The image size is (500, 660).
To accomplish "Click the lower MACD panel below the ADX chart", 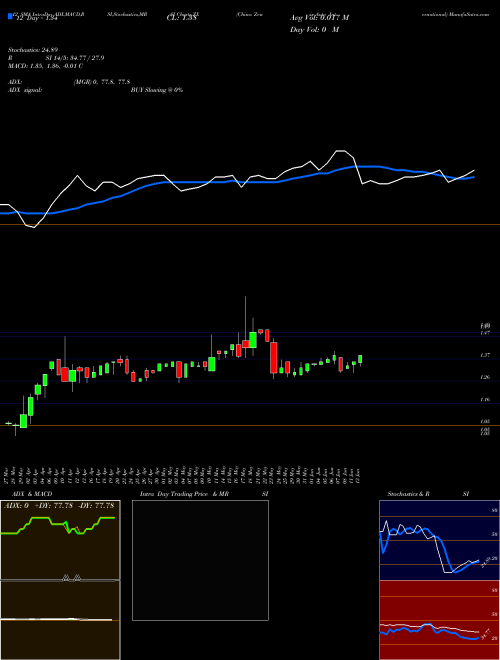I will click(x=60, y=620).
